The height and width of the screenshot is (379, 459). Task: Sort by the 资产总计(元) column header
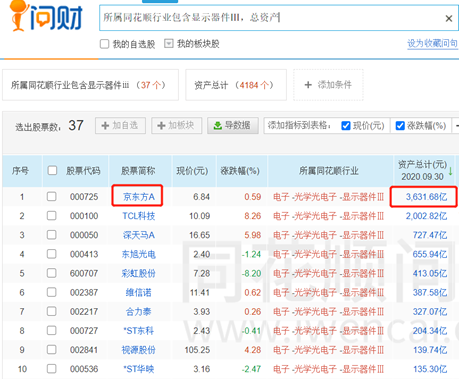[422, 171]
